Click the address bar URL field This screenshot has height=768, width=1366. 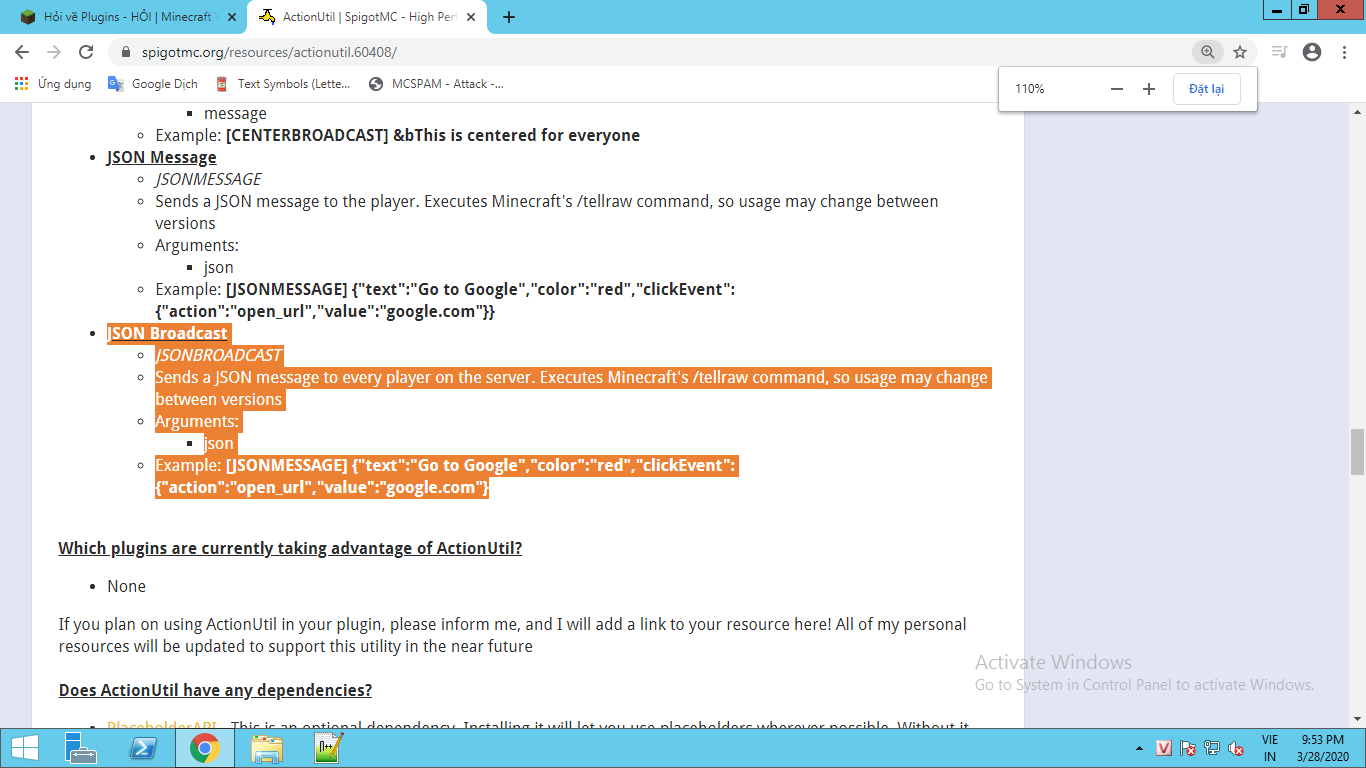pos(650,52)
